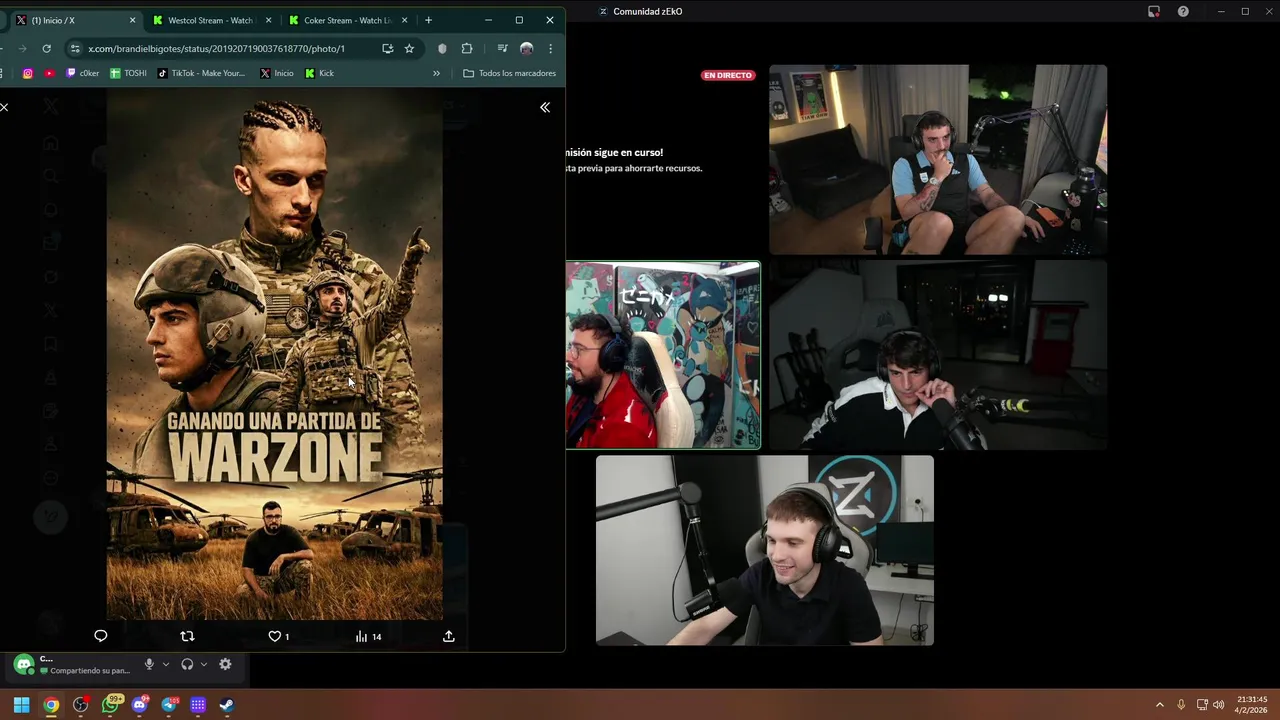The width and height of the screenshot is (1280, 720).
Task: Open view analytics showing 14 views
Action: [368, 636]
